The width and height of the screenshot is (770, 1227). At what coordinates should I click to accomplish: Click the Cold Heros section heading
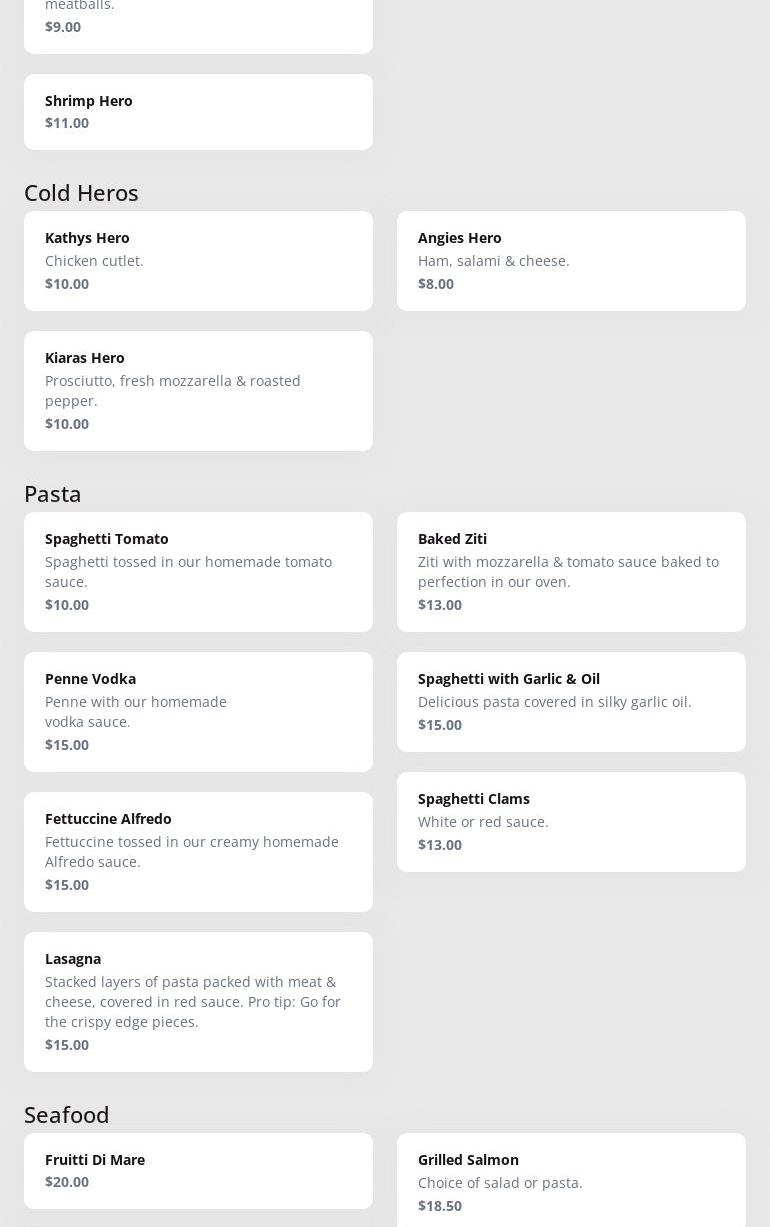pos(81,192)
